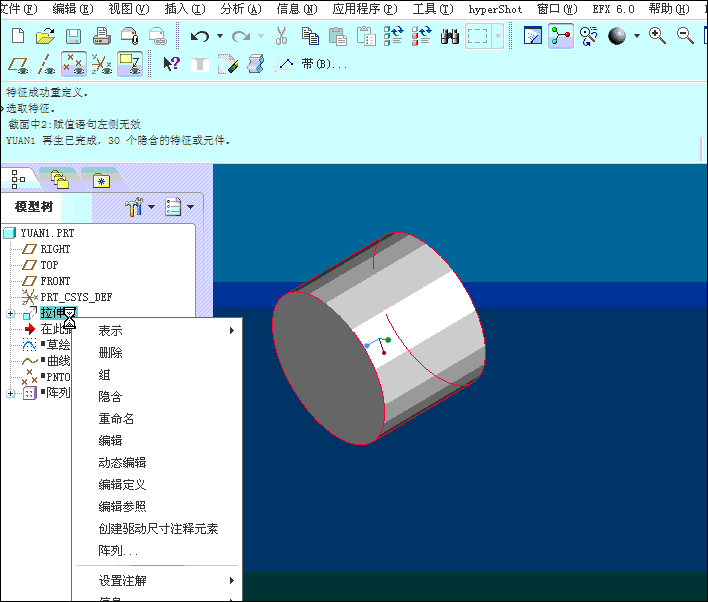Switch to the favorites folder tab
Screen dimensions: 708x602
[101, 181]
